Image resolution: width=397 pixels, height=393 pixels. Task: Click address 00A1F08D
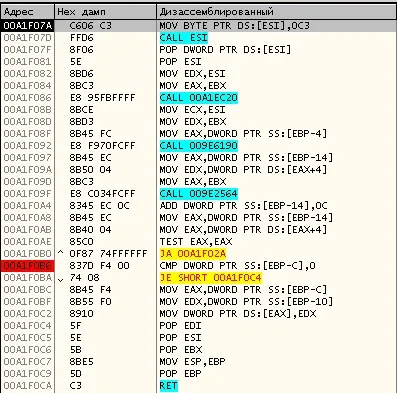[28, 122]
